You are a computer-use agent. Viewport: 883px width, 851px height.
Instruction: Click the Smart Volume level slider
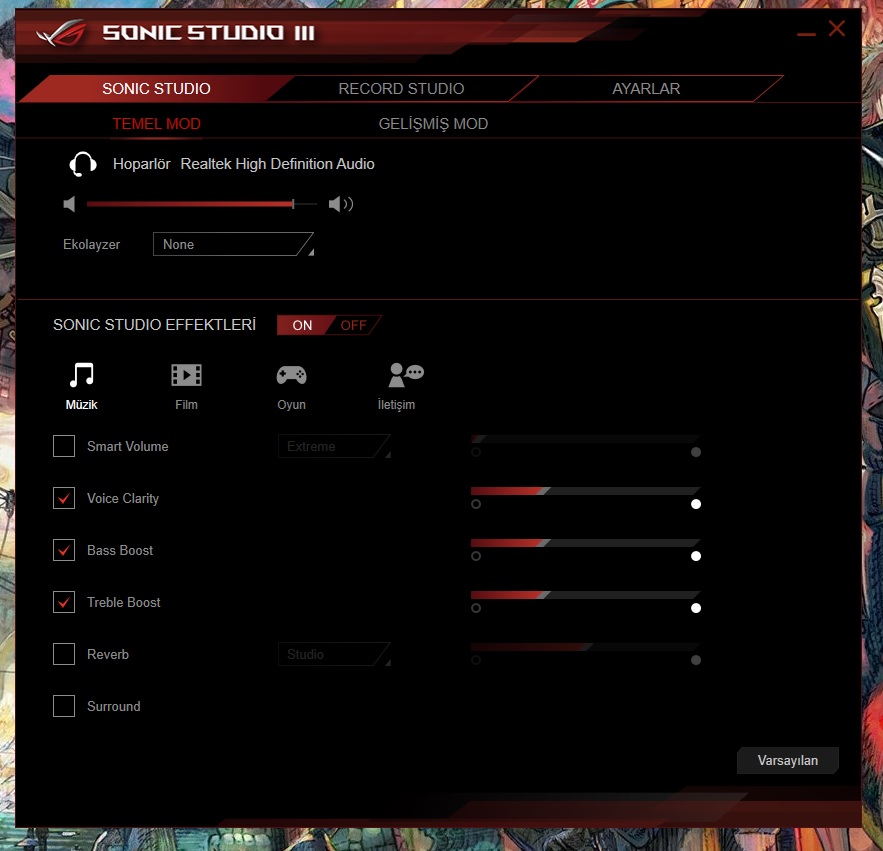(x=586, y=439)
